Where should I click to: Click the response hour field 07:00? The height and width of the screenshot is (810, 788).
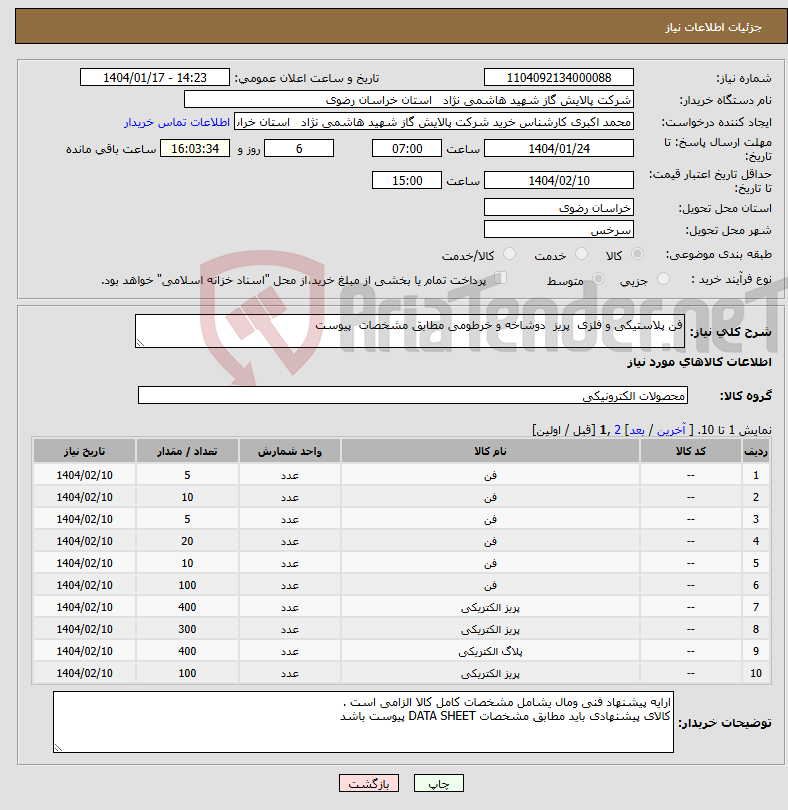(407, 149)
